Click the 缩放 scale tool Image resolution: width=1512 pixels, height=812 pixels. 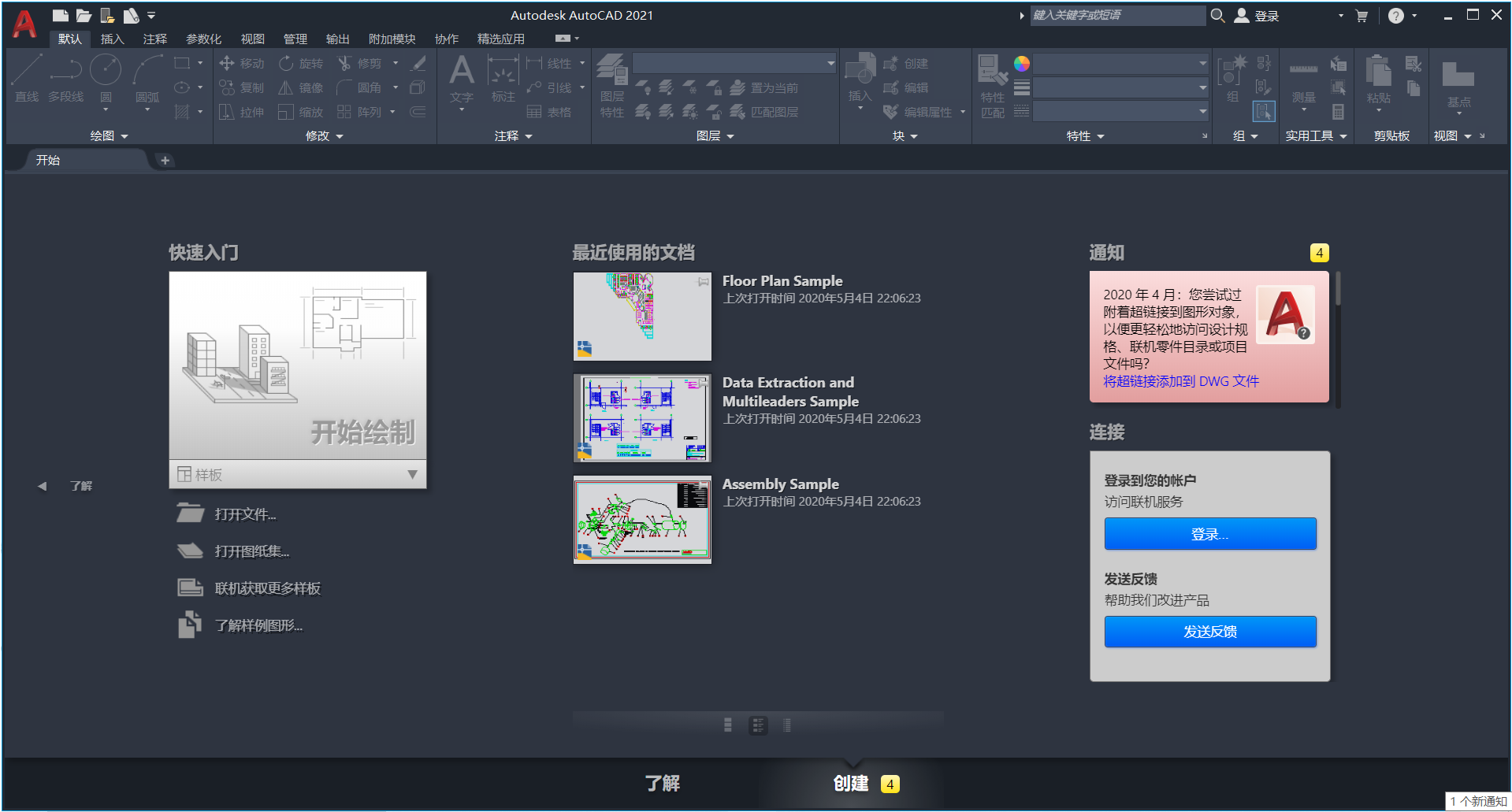pos(300,112)
